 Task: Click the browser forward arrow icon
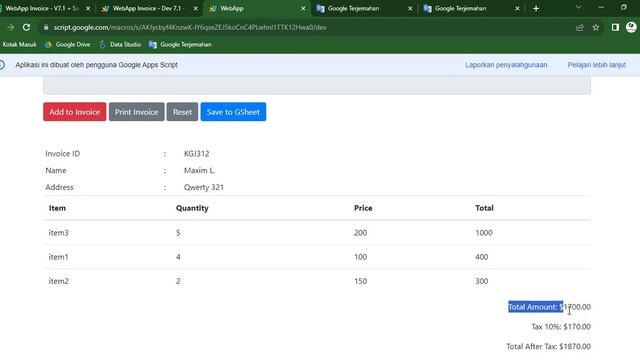[11, 27]
